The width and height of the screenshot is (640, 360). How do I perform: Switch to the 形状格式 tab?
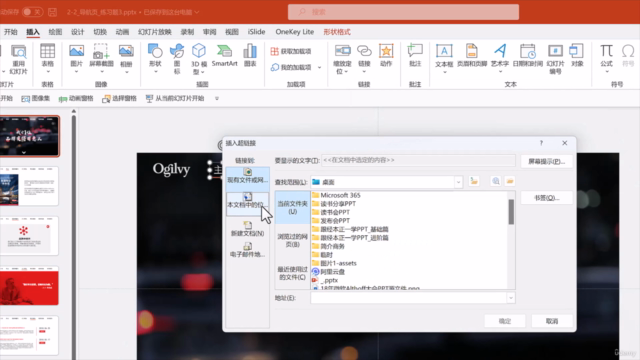337,32
